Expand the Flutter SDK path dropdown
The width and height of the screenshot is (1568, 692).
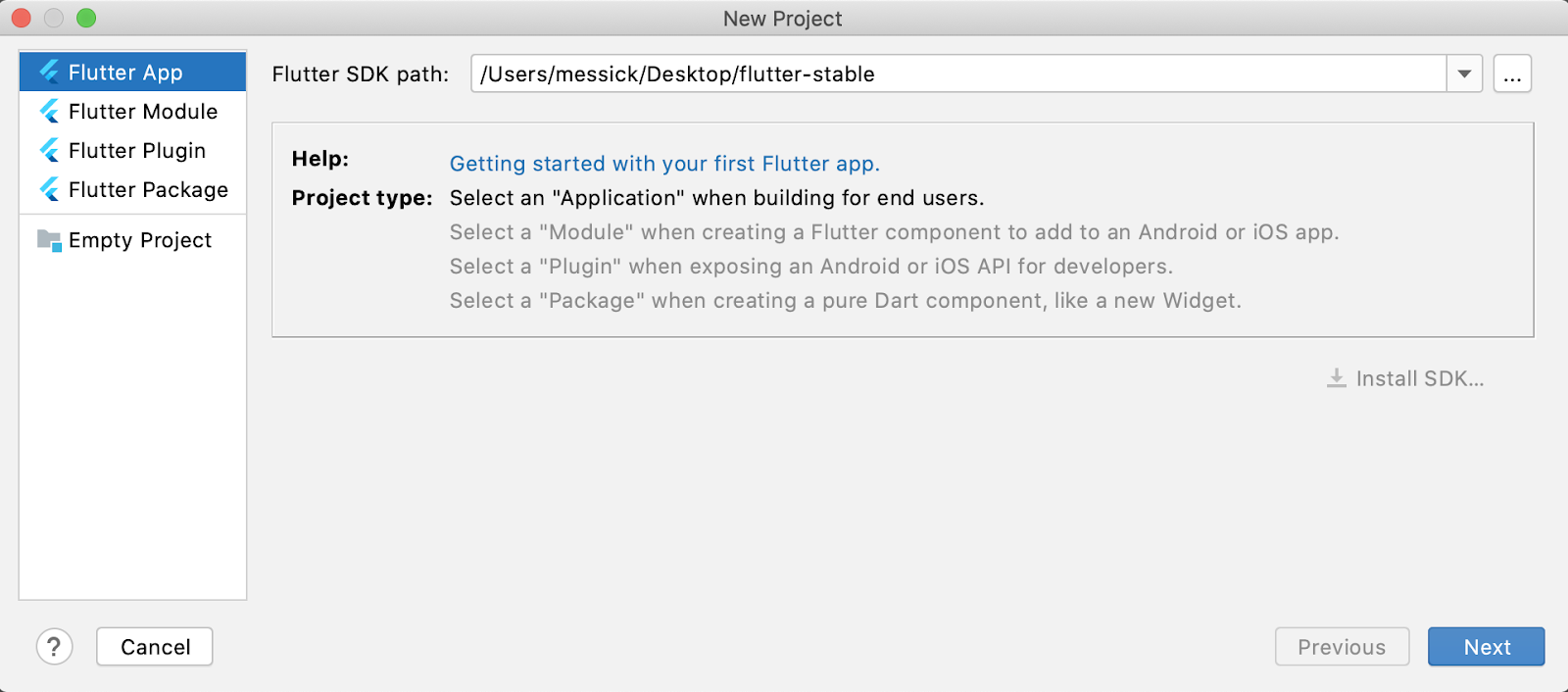(x=1464, y=74)
